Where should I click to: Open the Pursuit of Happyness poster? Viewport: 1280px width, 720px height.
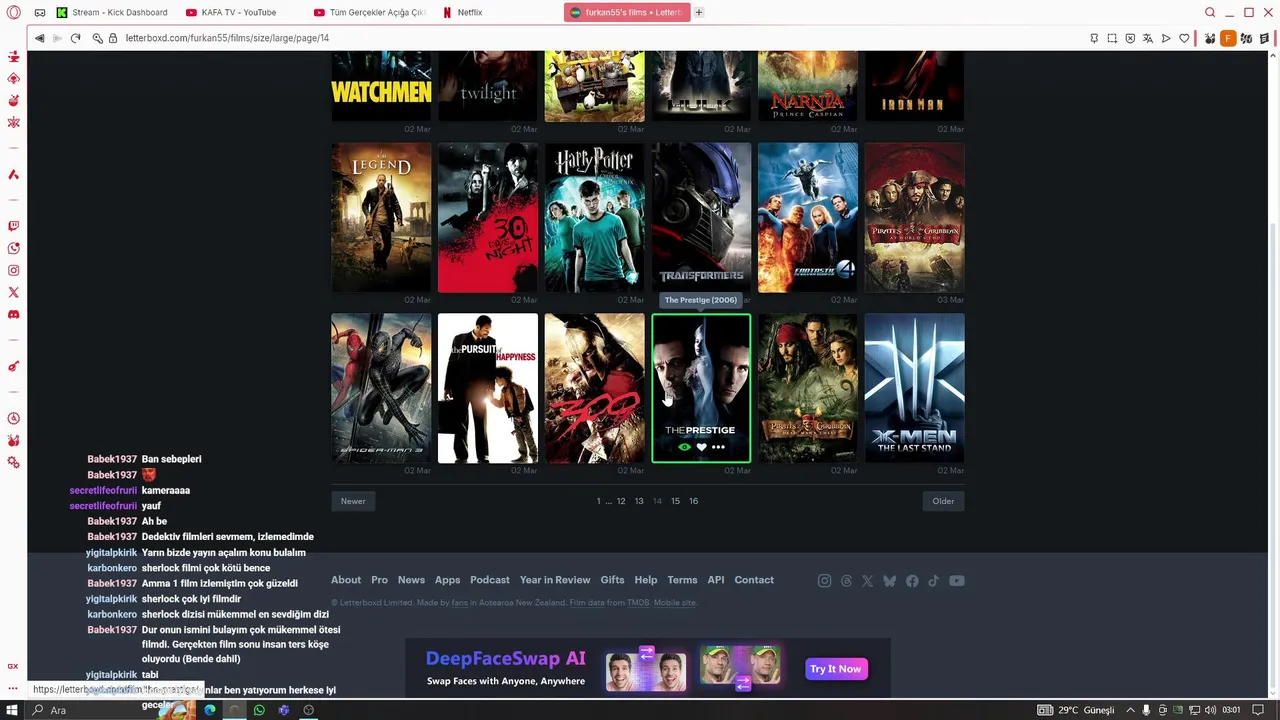[x=488, y=389]
